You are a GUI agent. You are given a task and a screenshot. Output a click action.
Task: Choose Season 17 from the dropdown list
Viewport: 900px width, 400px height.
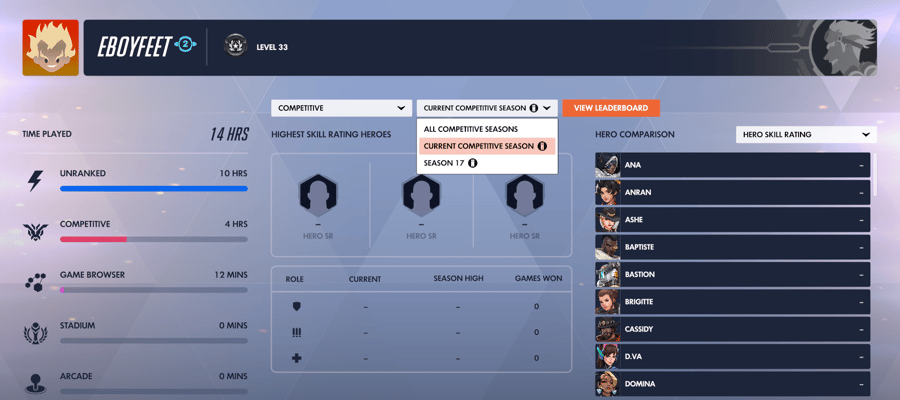click(x=487, y=163)
